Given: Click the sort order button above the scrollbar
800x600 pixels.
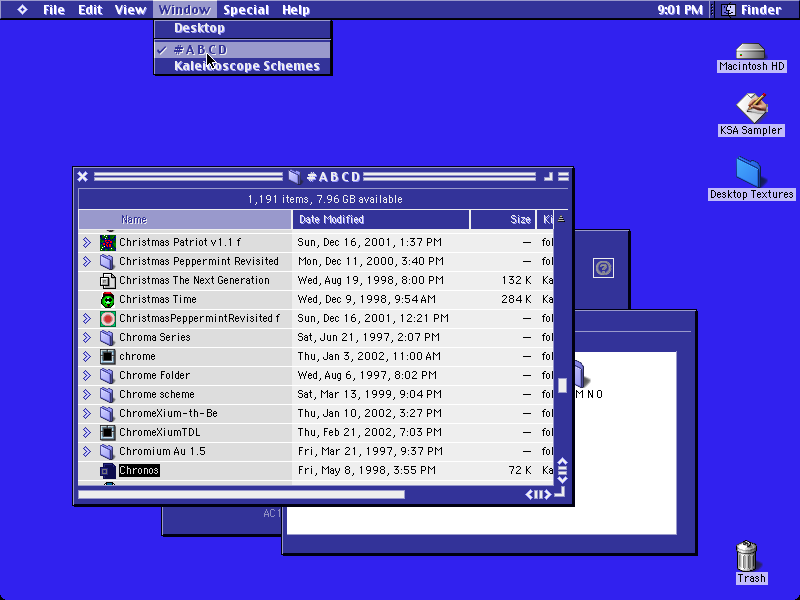Looking at the screenshot, I should [x=561, y=219].
